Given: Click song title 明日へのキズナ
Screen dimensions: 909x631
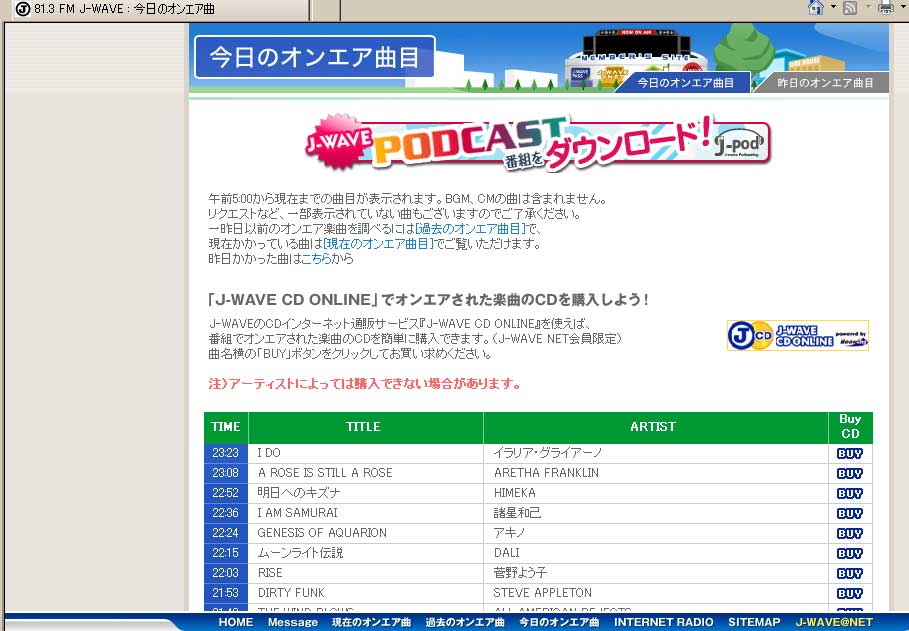Looking at the screenshot, I should 299,493.
